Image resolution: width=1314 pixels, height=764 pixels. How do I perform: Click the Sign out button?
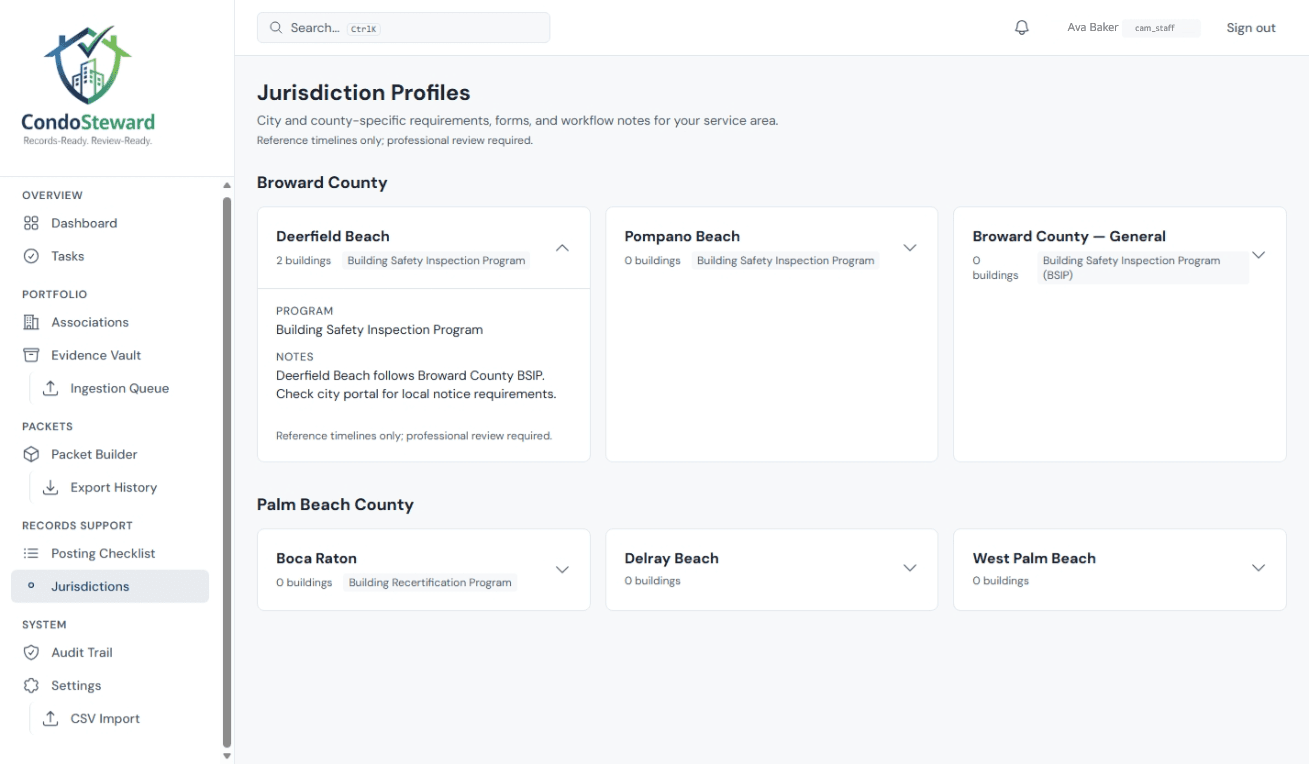tap(1250, 27)
